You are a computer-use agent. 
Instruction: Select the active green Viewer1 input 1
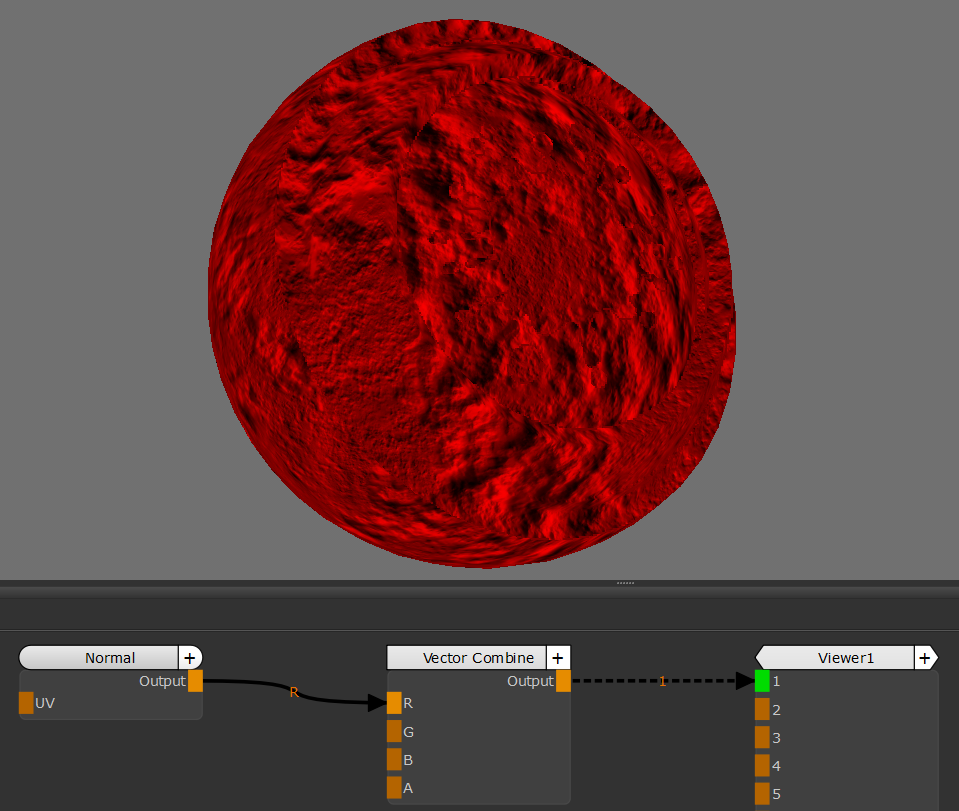click(762, 681)
